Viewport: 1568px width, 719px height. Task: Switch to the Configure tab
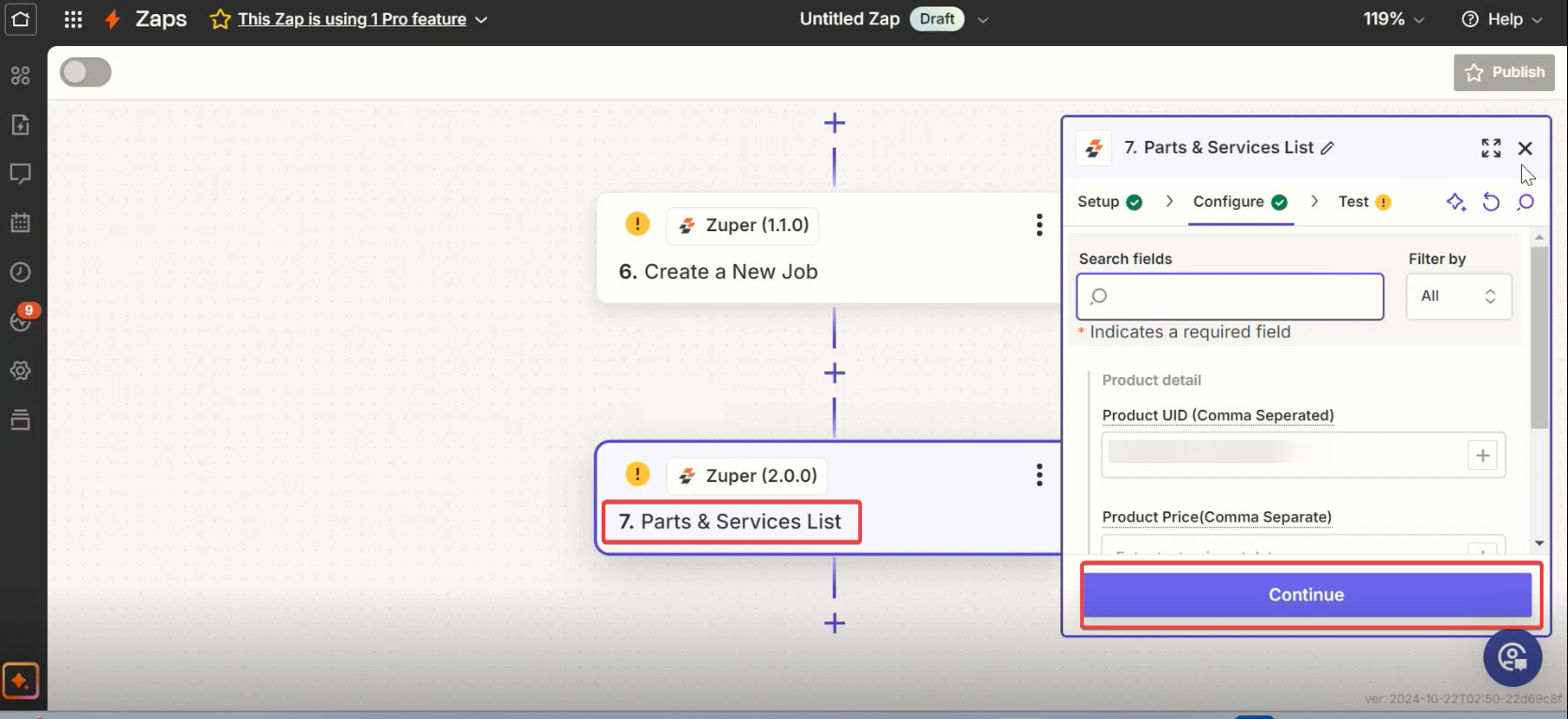[x=1240, y=202]
